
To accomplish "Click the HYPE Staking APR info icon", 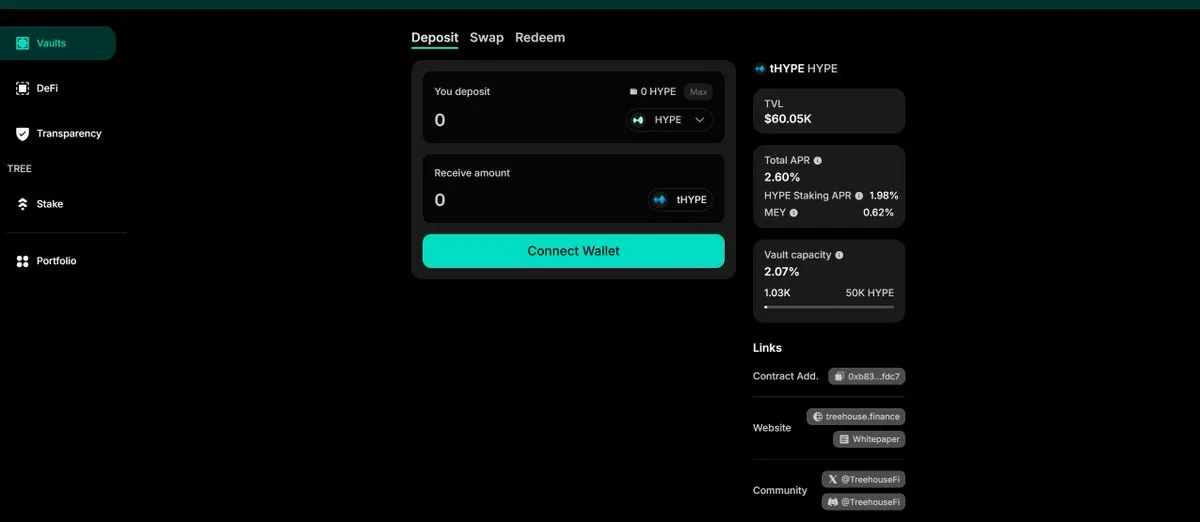I will click(x=859, y=196).
